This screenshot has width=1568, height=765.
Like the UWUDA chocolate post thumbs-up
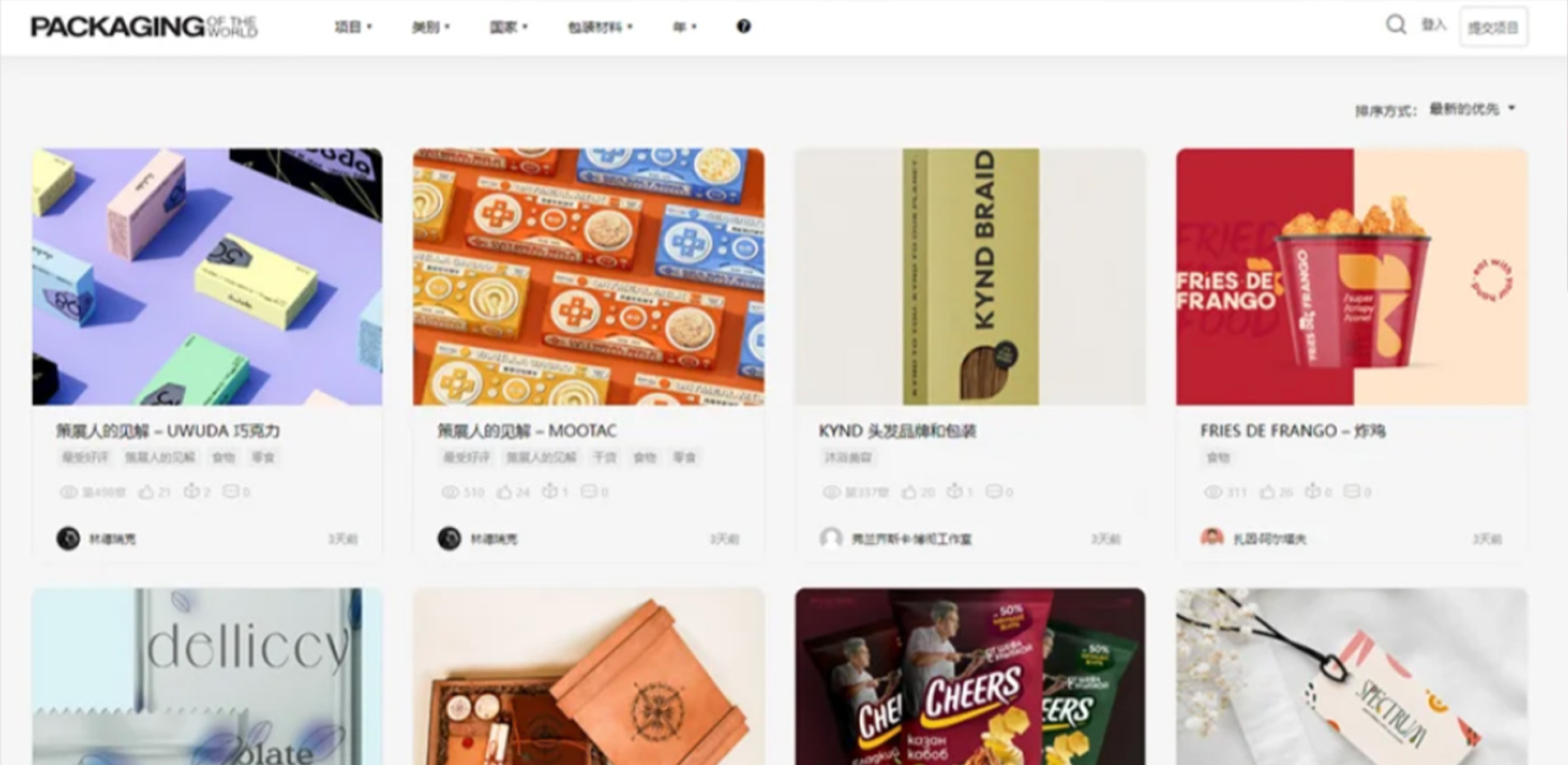(x=146, y=492)
